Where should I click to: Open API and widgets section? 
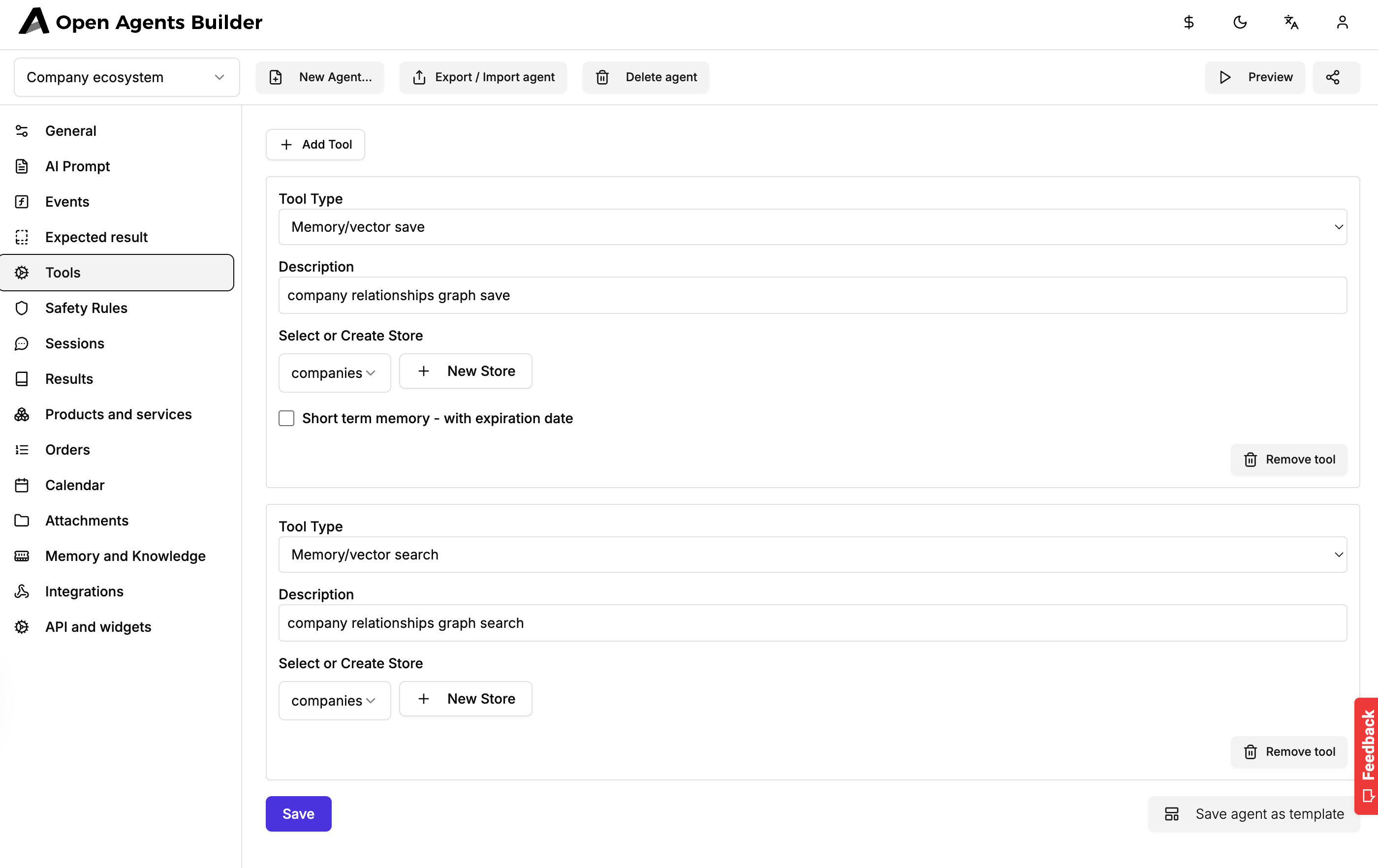tap(117, 627)
